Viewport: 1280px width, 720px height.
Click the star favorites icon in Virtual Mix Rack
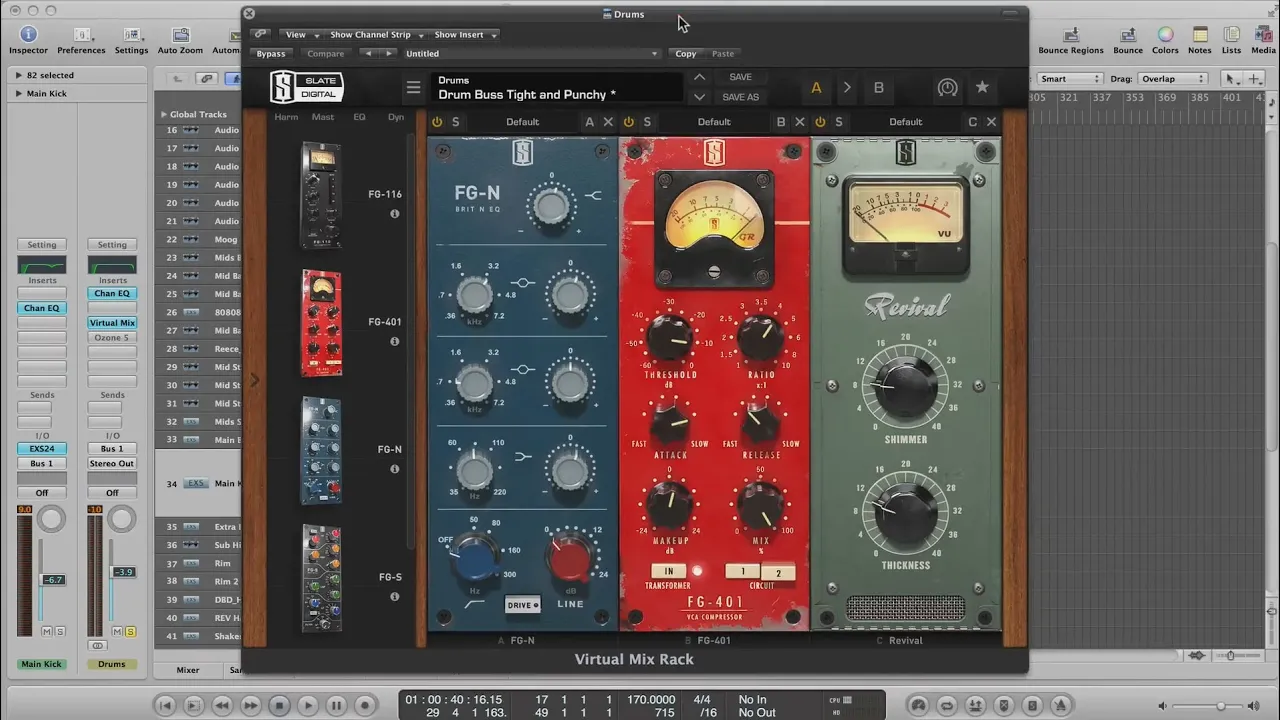tap(982, 88)
